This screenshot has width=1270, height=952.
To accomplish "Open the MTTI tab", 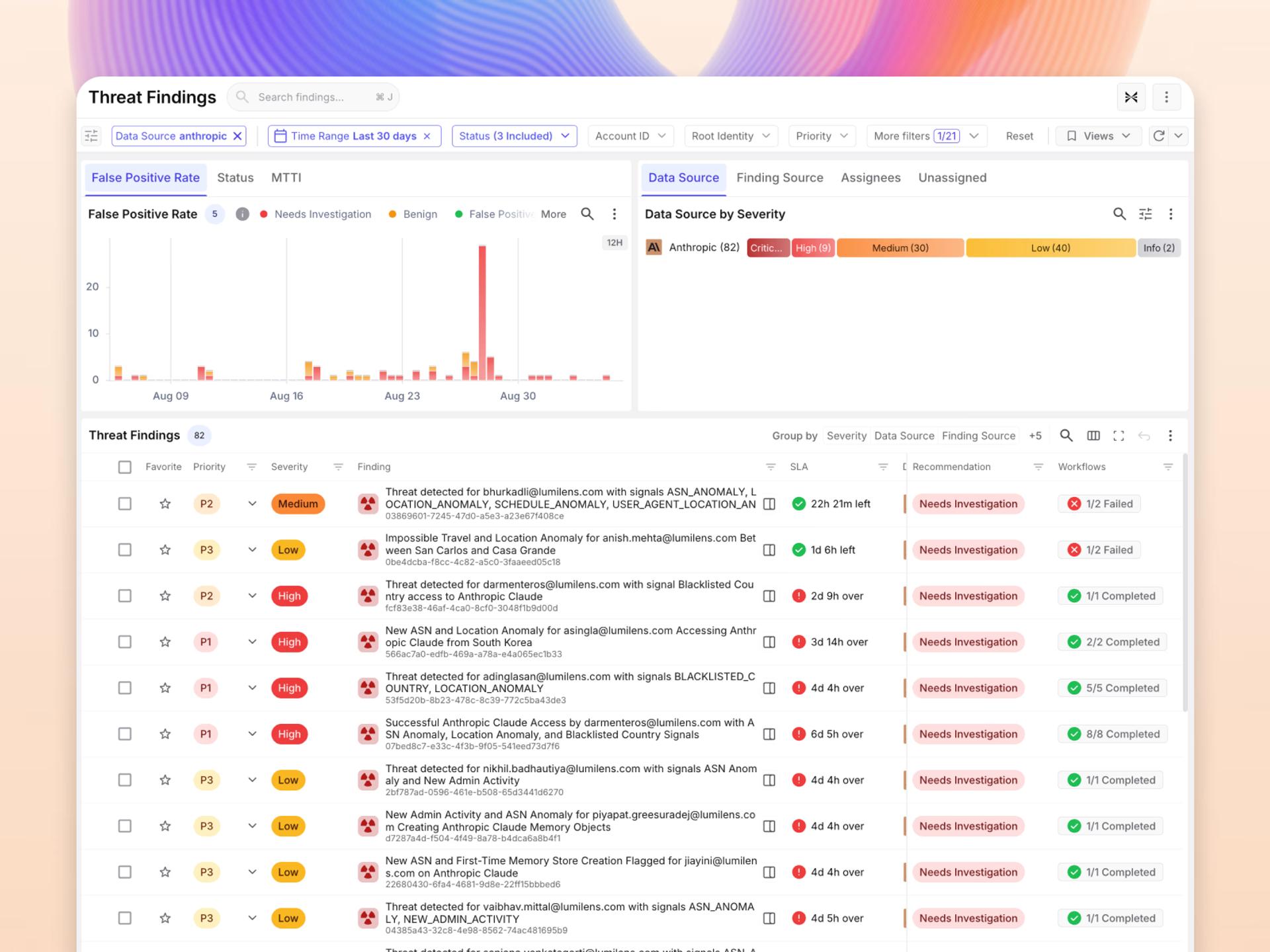I will pos(286,178).
